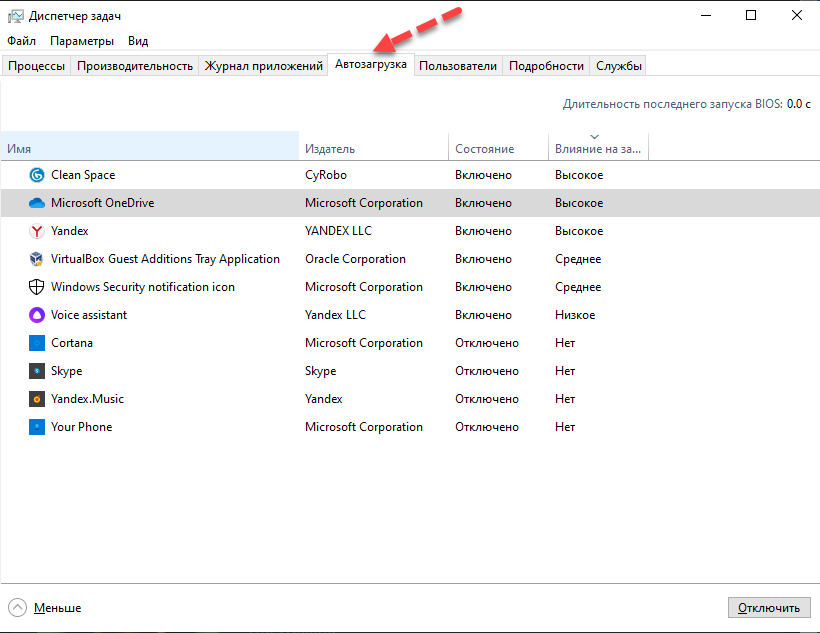Click the red Yandex browser icon
This screenshot has height=633, width=820.
(x=37, y=231)
